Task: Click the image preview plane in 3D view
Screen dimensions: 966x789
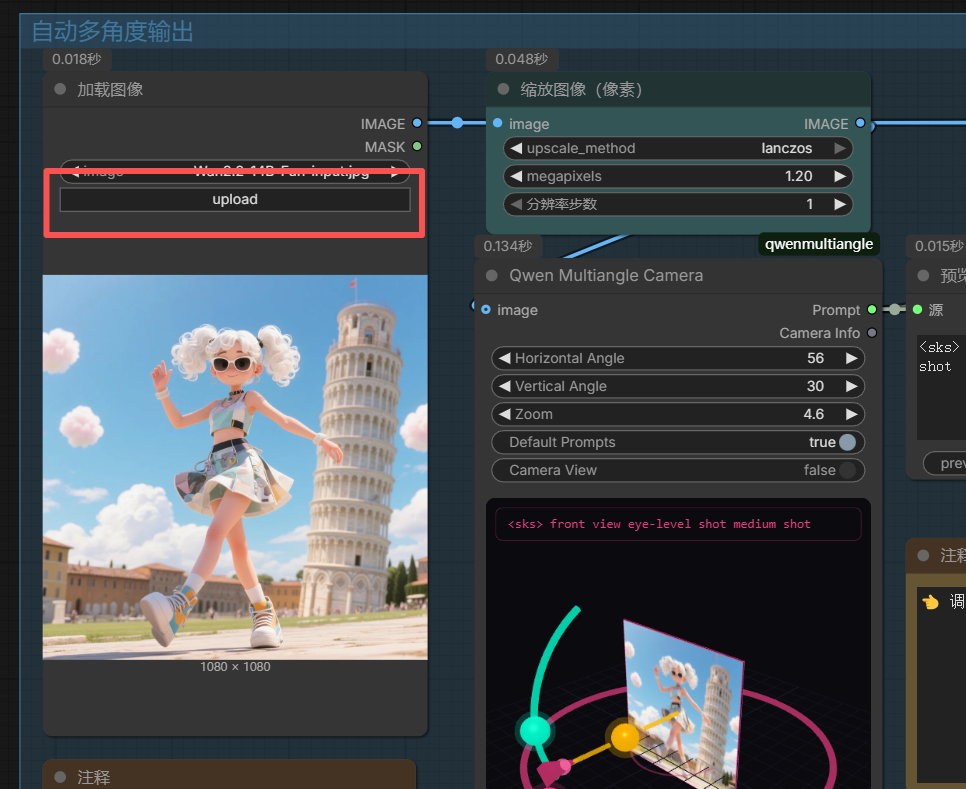Action: pyautogui.click(x=684, y=702)
